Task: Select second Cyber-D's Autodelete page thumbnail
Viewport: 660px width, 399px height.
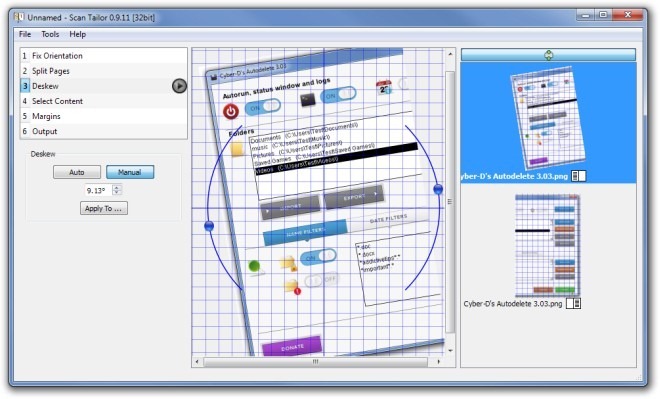Action: [547, 246]
